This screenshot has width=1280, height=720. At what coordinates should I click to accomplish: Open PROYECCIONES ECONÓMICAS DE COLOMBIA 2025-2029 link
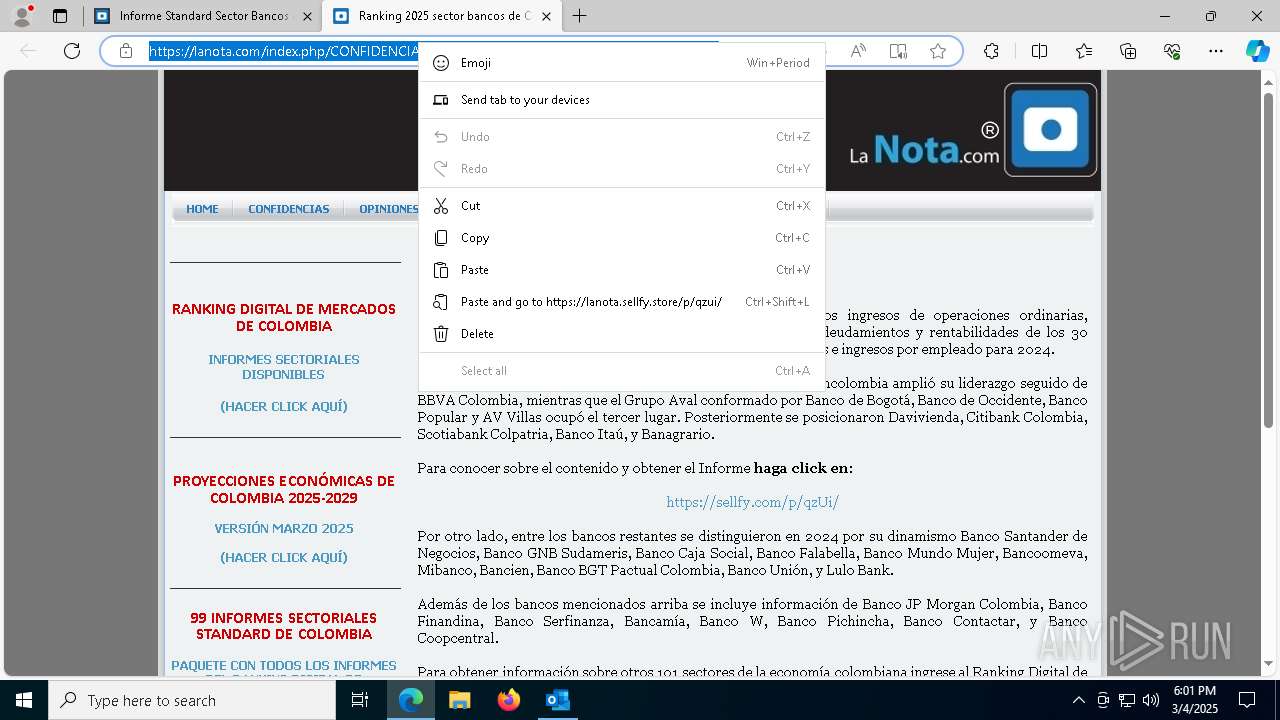[x=284, y=489]
